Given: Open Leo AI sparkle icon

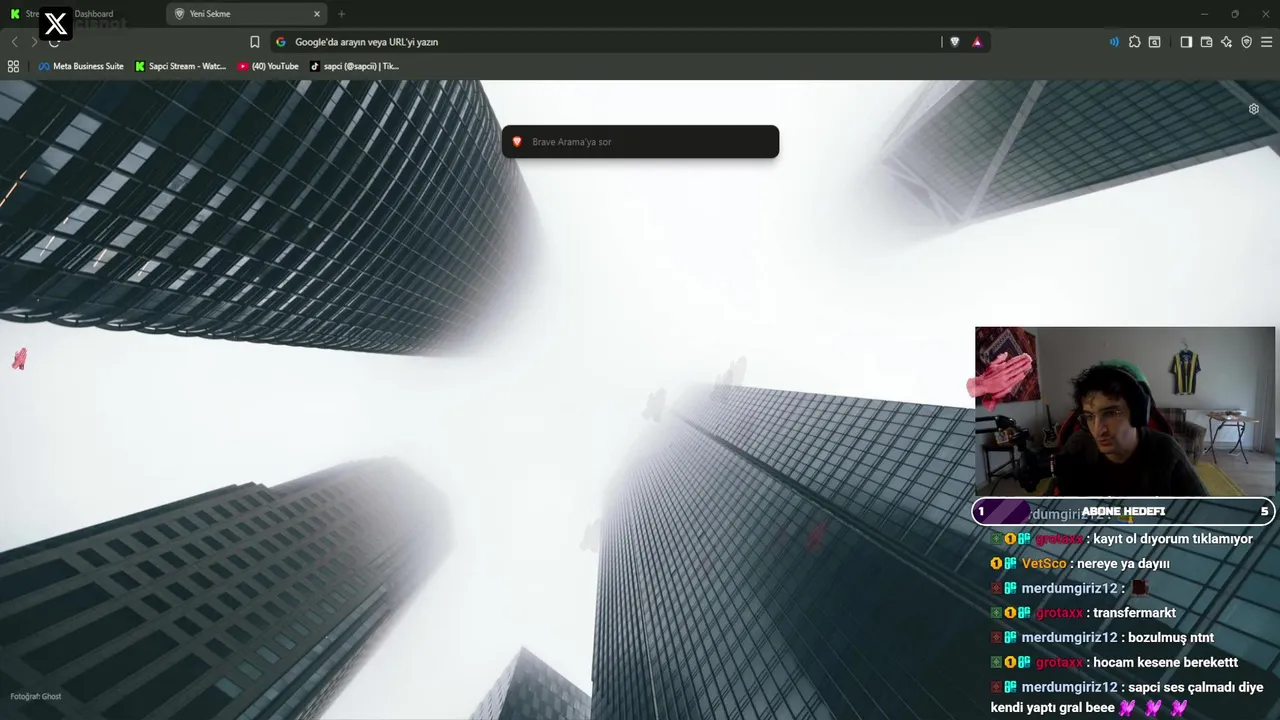Looking at the screenshot, I should click(1226, 42).
